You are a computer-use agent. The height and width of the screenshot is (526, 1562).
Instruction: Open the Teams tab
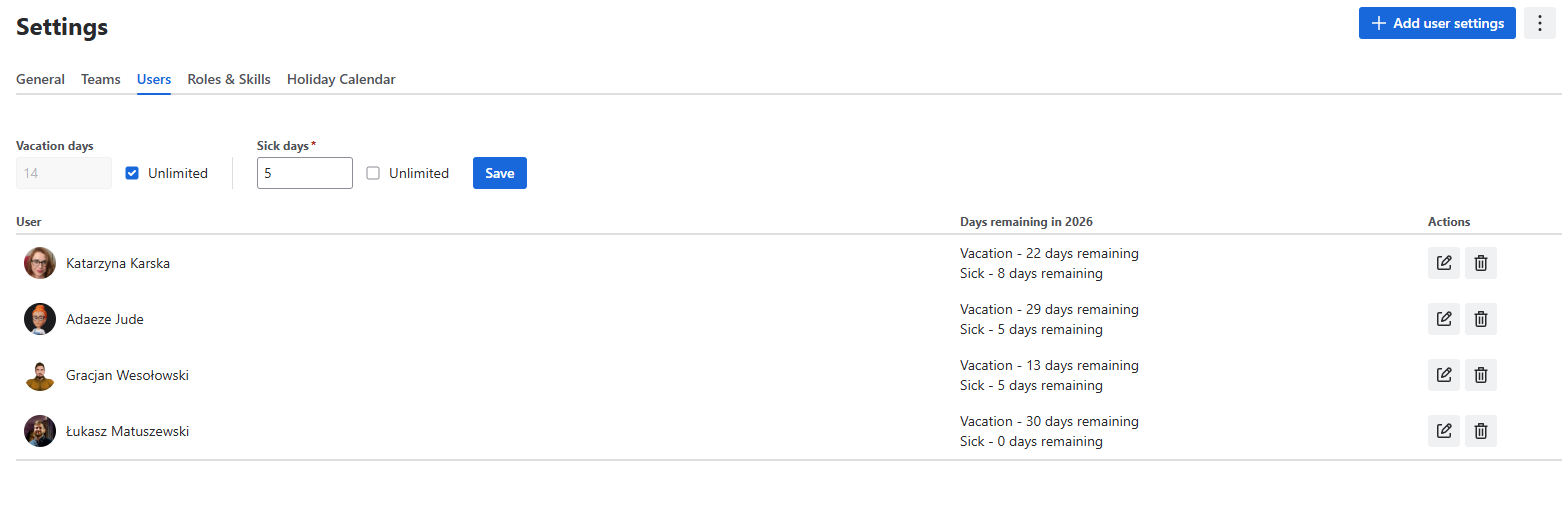click(101, 79)
